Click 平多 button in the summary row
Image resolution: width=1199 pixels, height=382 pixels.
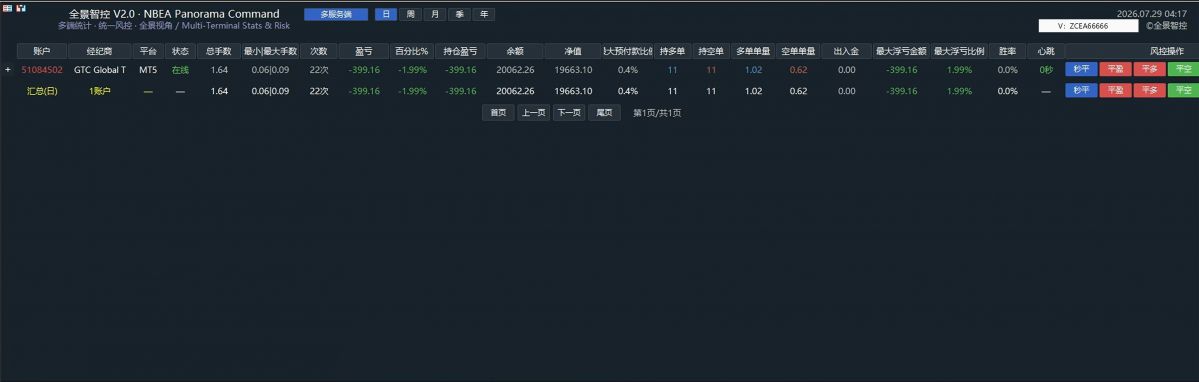coord(1149,90)
